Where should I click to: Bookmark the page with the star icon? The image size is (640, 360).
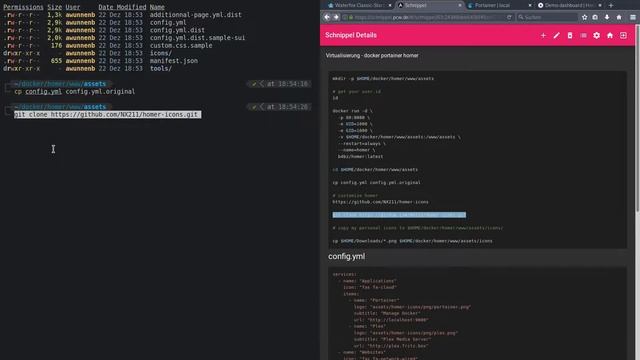584,17
